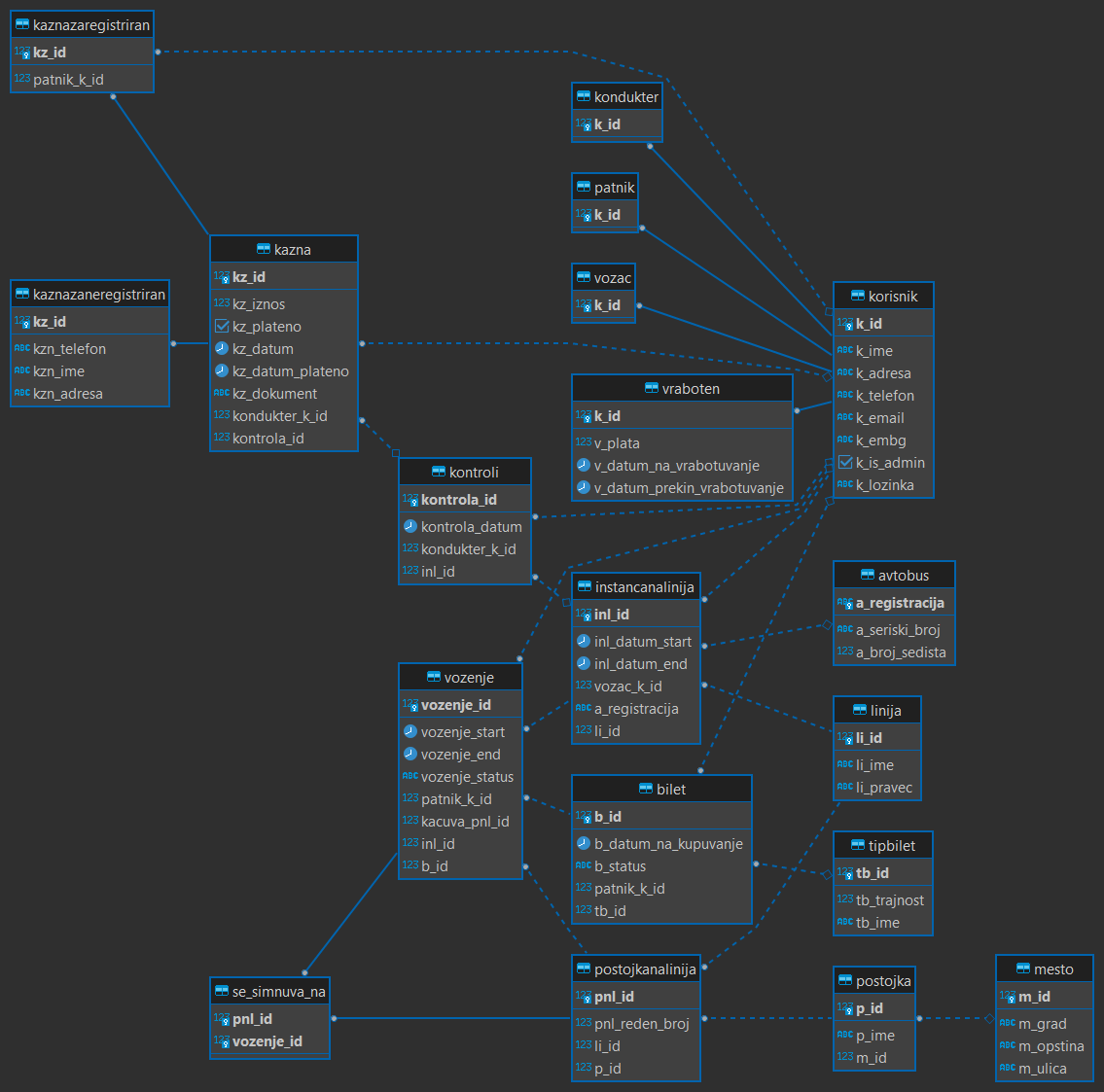The height and width of the screenshot is (1092, 1104).
Task: Click the table icon in the kazna header
Action: [263, 250]
